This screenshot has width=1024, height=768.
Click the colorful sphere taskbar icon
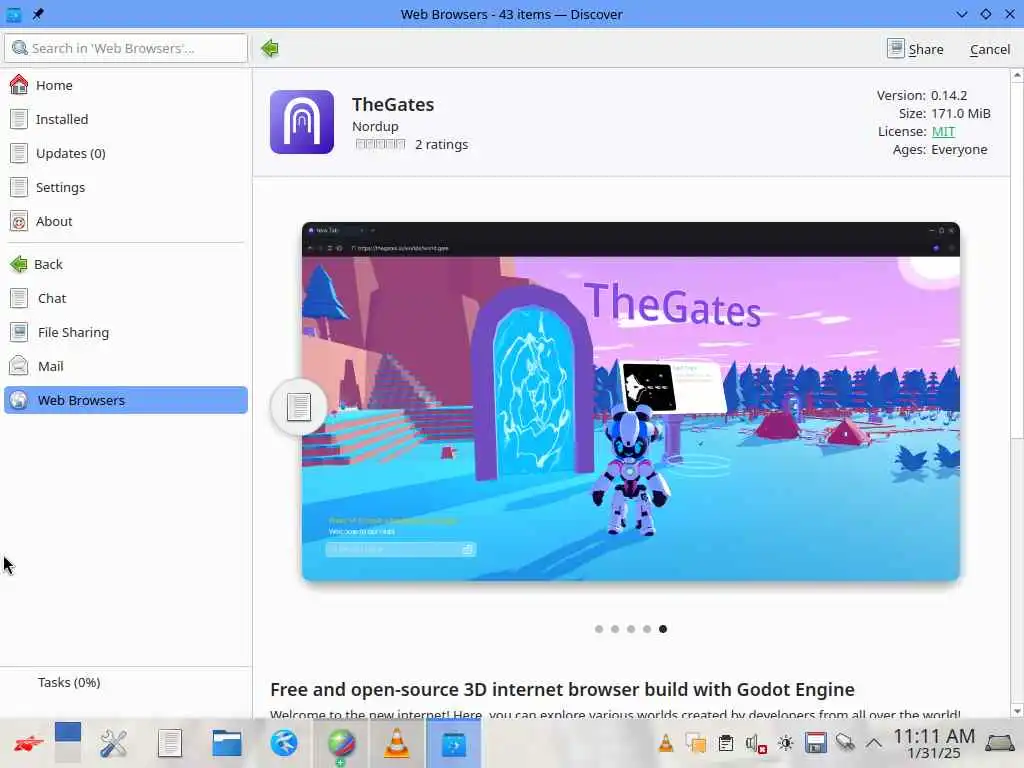(x=341, y=744)
